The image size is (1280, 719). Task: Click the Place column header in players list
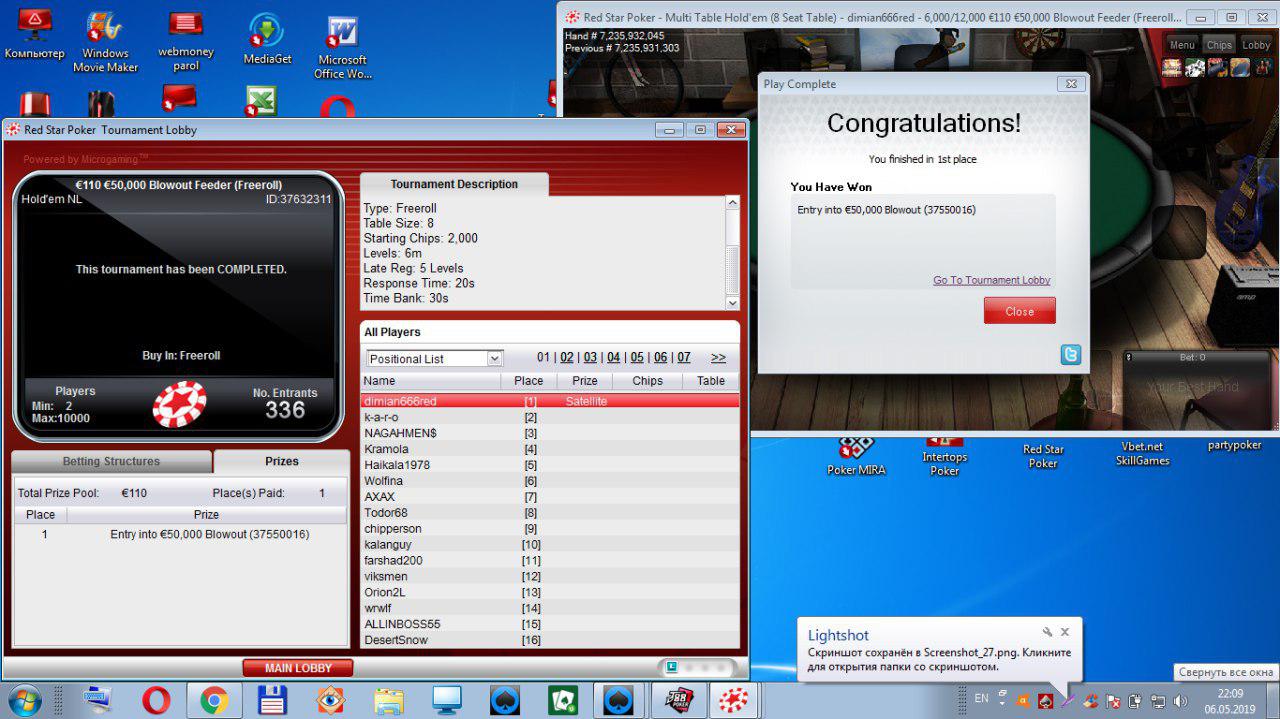tap(528, 381)
